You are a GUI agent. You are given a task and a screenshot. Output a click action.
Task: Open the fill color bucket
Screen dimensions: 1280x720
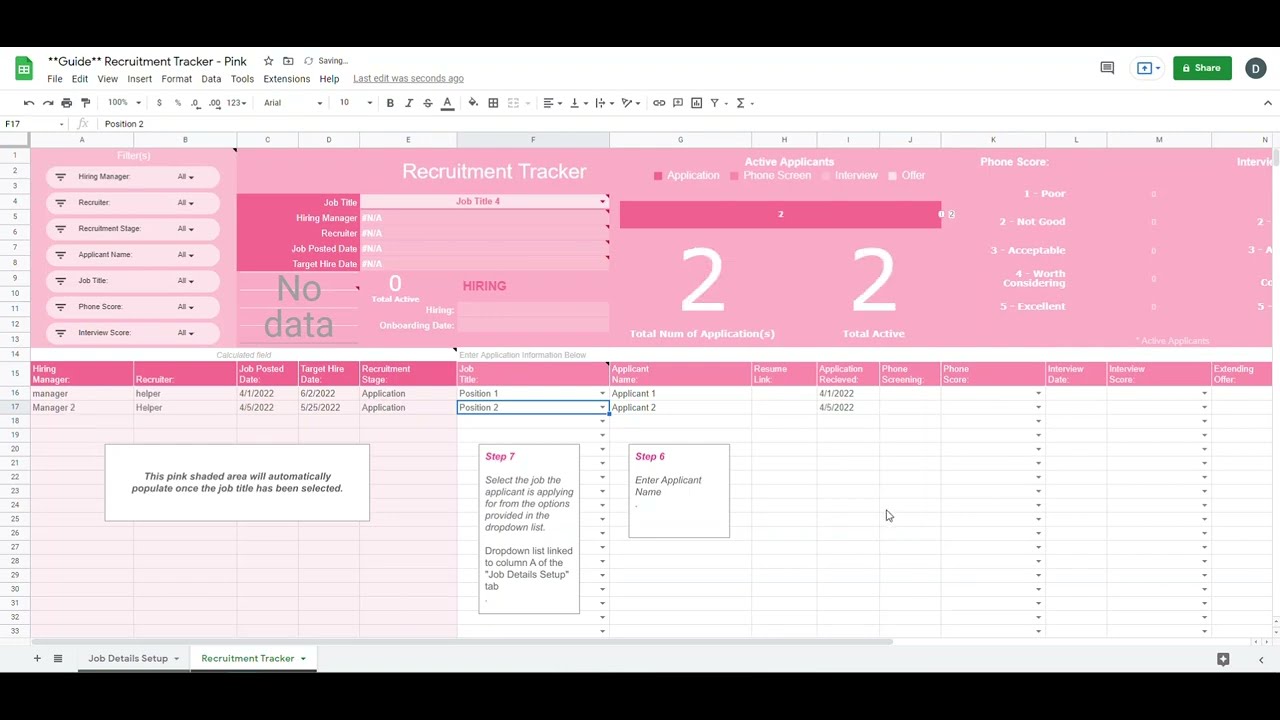(x=474, y=103)
